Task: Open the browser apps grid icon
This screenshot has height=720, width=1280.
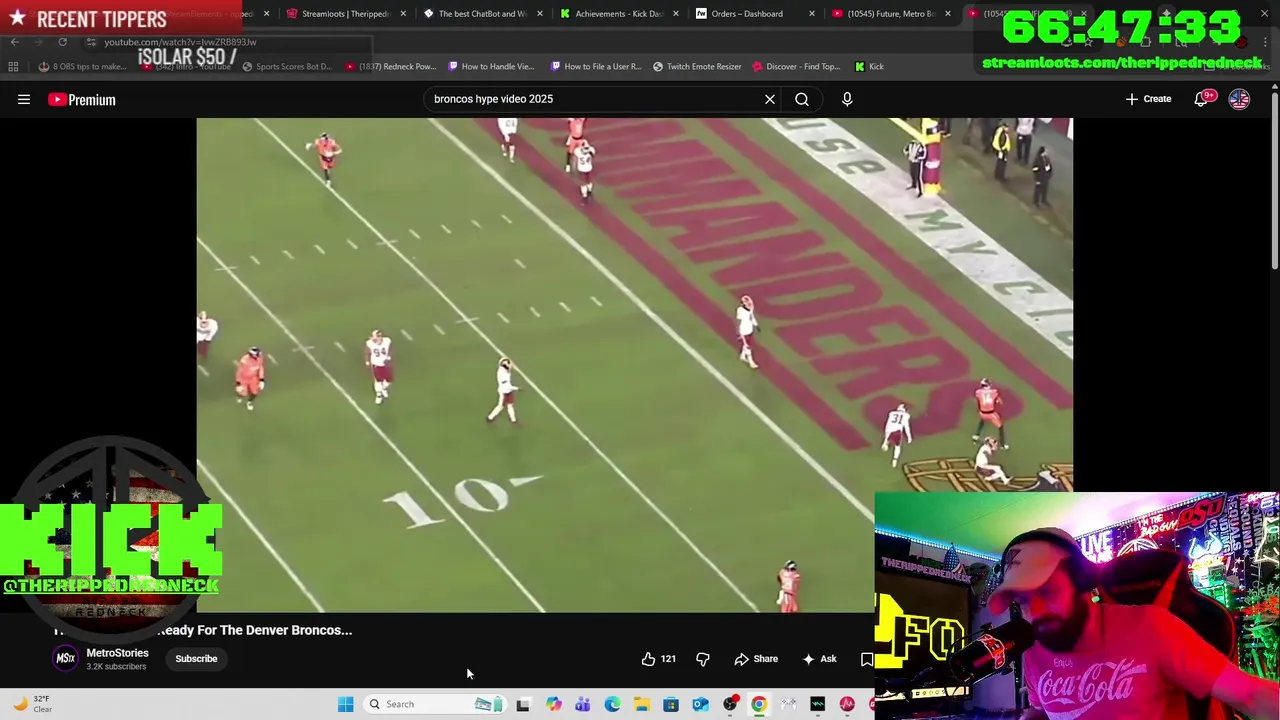Action: coord(13,67)
